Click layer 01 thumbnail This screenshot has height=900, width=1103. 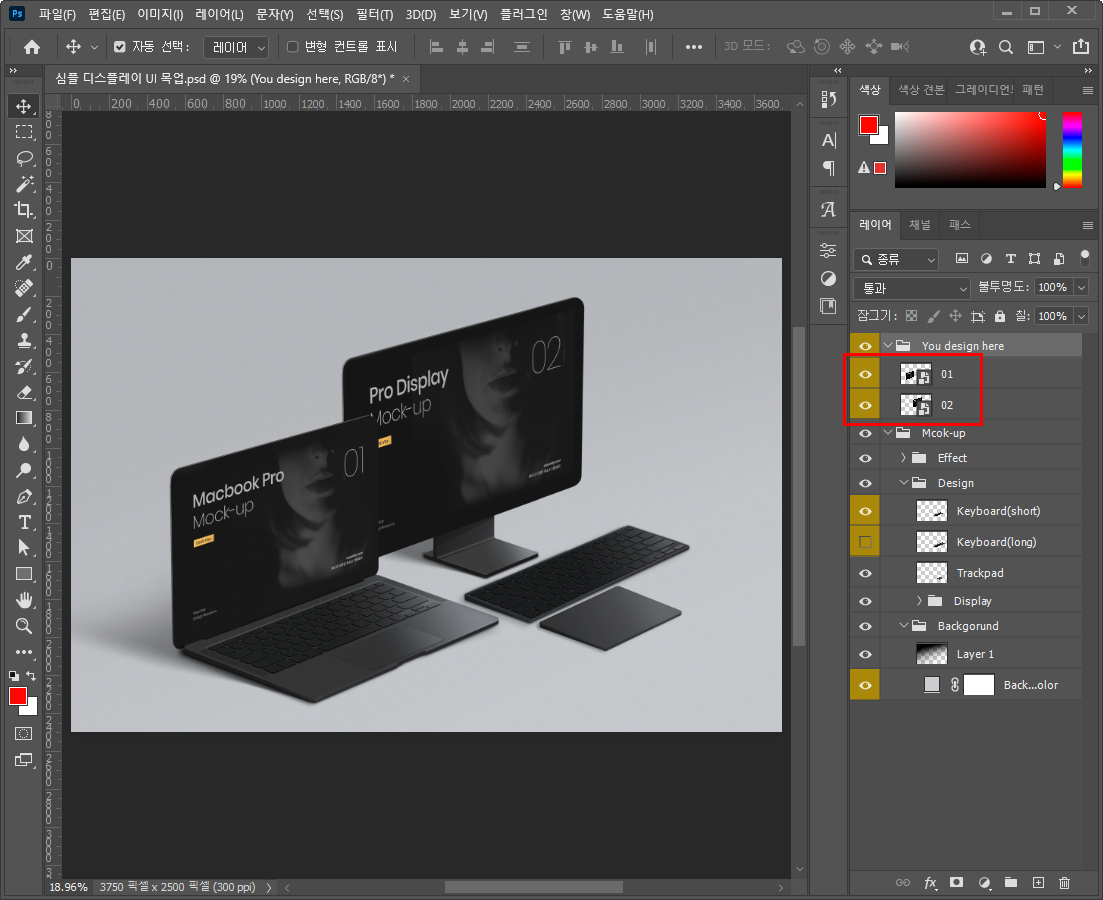[x=916, y=374]
